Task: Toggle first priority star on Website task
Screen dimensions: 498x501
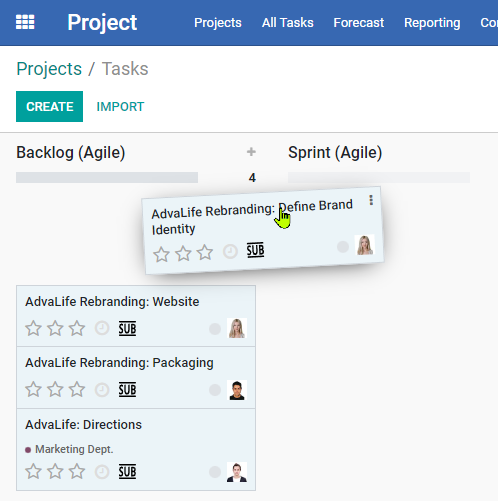Action: [x=34, y=328]
